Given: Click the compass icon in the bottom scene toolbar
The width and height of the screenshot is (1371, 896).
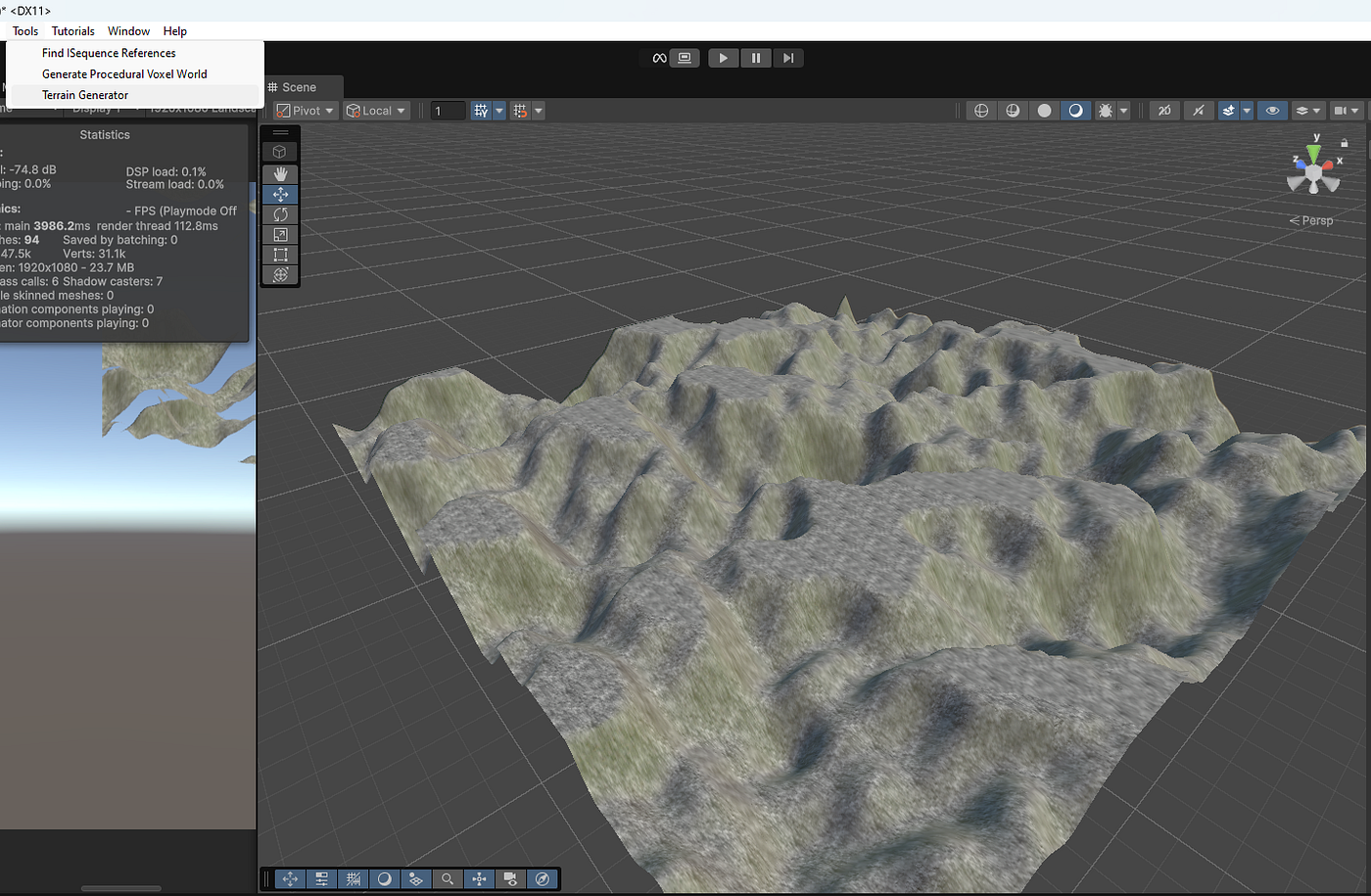Looking at the screenshot, I should pyautogui.click(x=542, y=878).
